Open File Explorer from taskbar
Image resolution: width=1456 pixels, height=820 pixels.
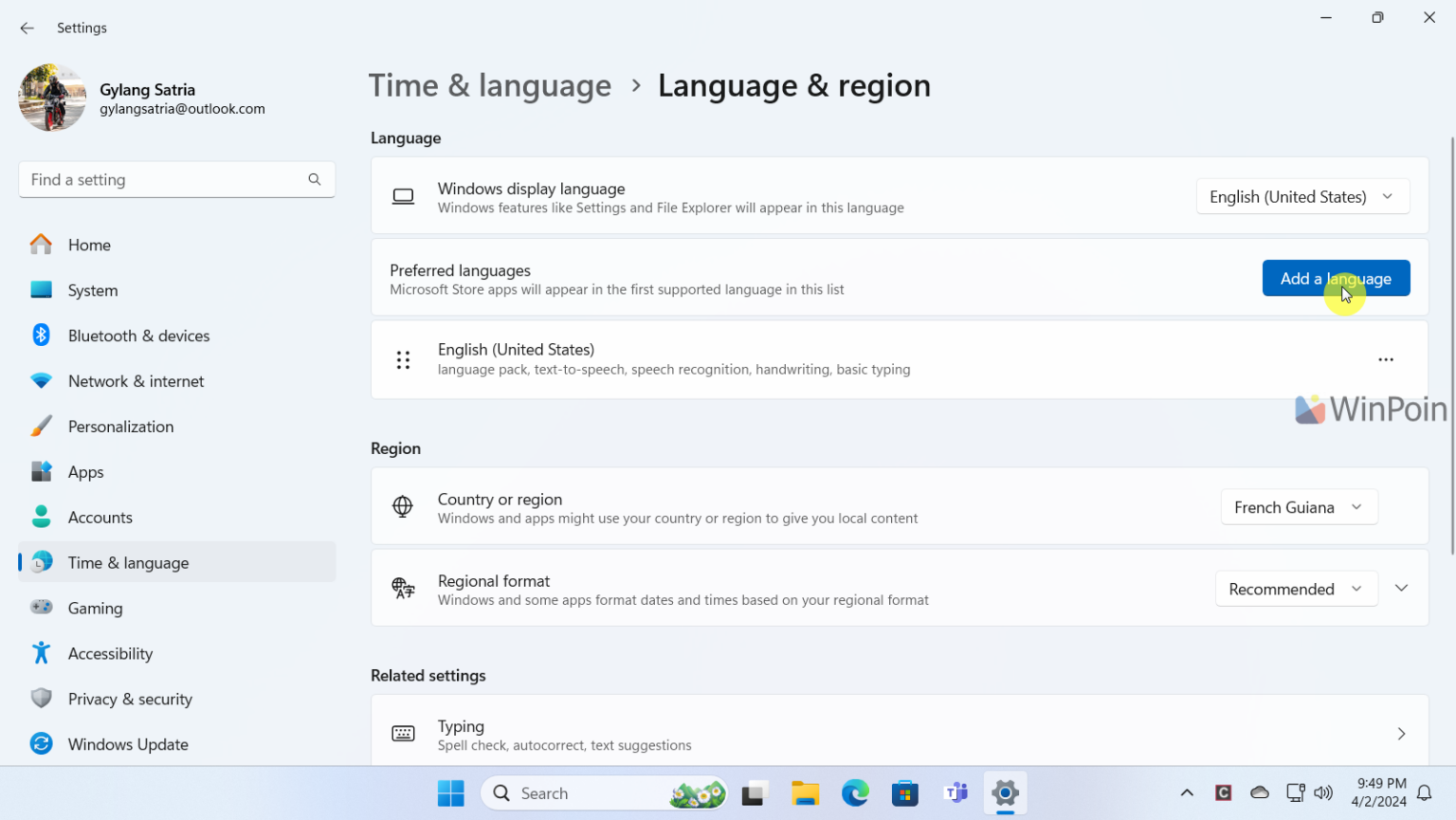[805, 793]
